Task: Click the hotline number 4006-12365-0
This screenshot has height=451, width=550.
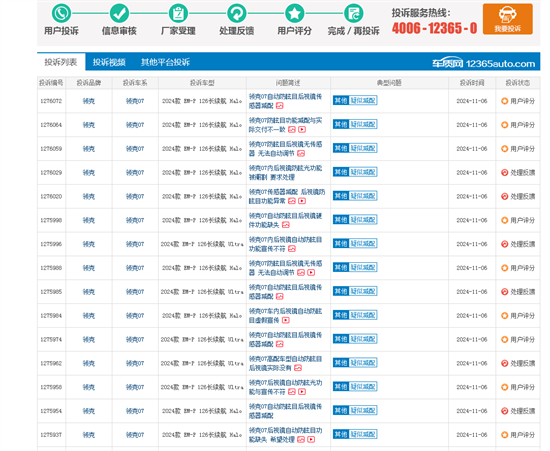Action: 435,28
